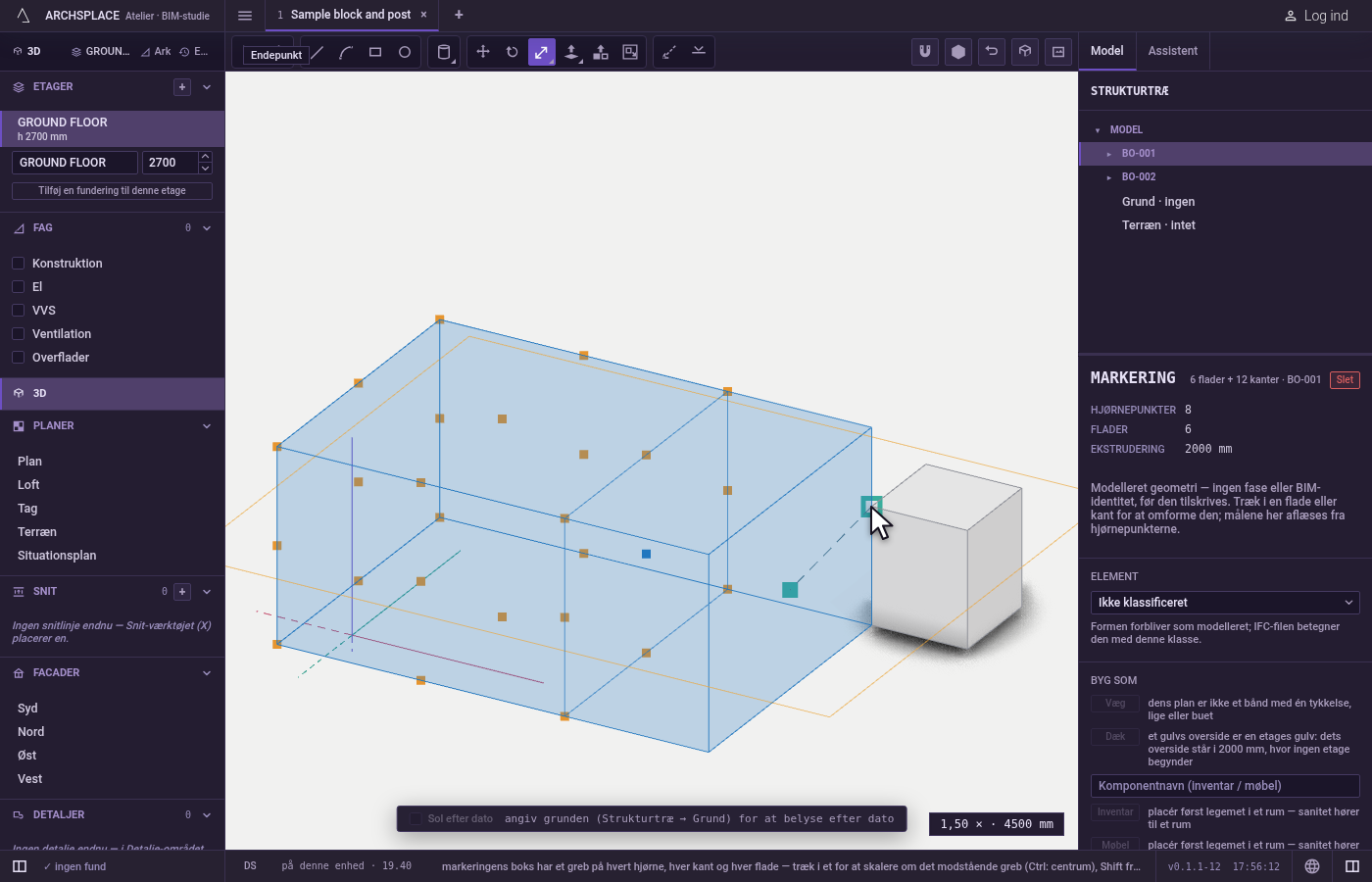This screenshot has width=1372, height=882.
Task: Open the hamburger menu
Action: point(245,15)
